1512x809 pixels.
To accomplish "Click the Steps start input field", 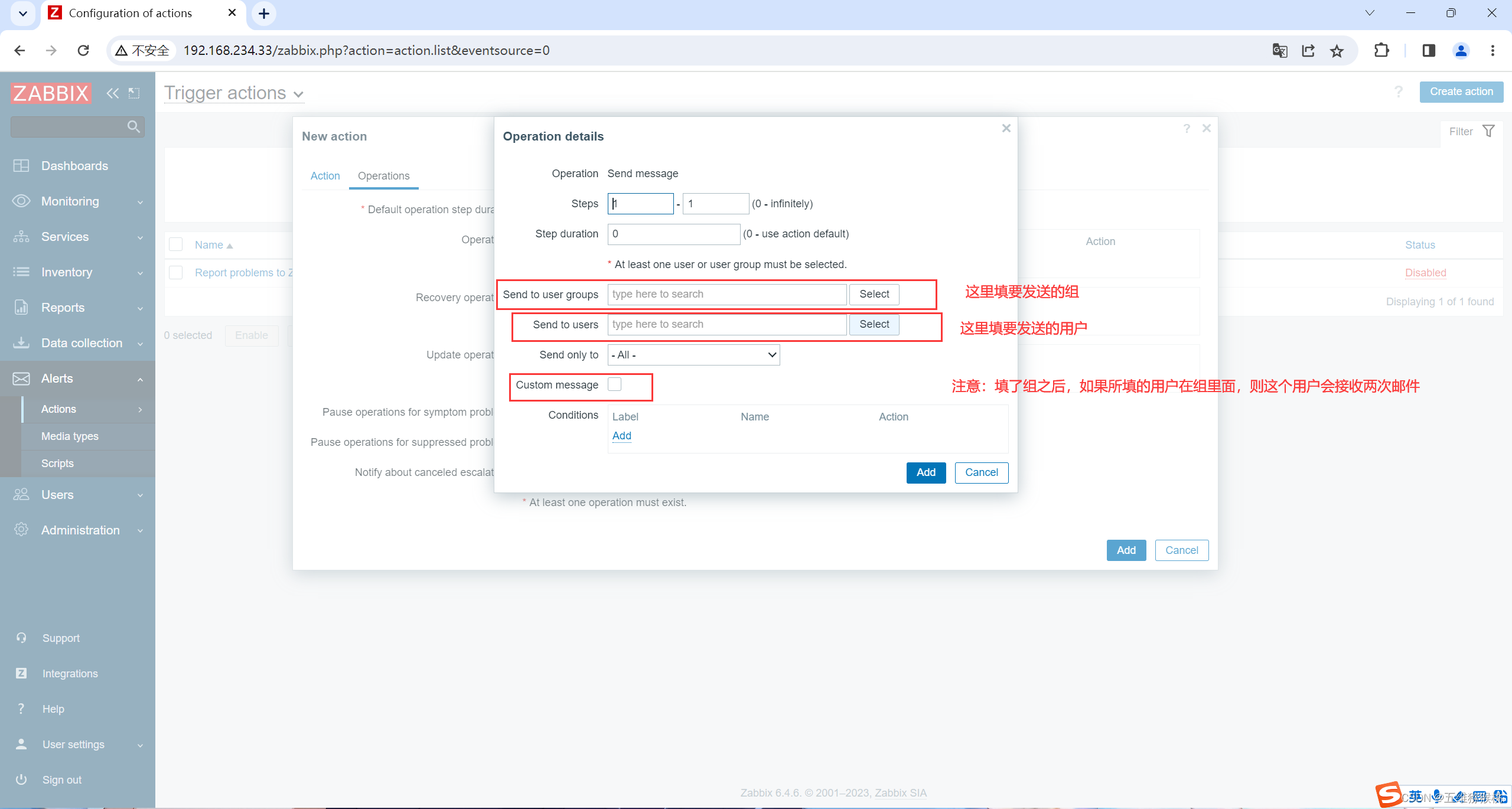I will click(x=640, y=203).
